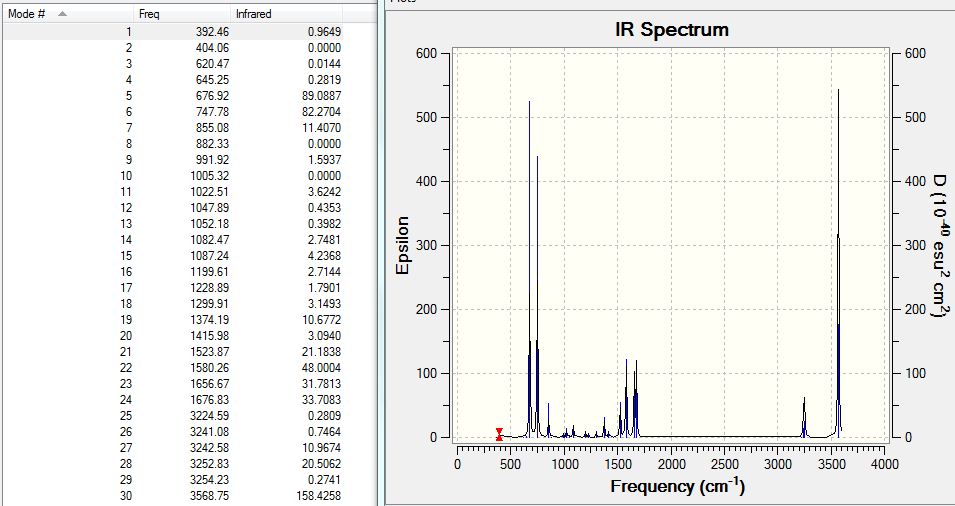Select infrared value 48.0004
Viewport: 955px width, 506px height.
pos(322,368)
